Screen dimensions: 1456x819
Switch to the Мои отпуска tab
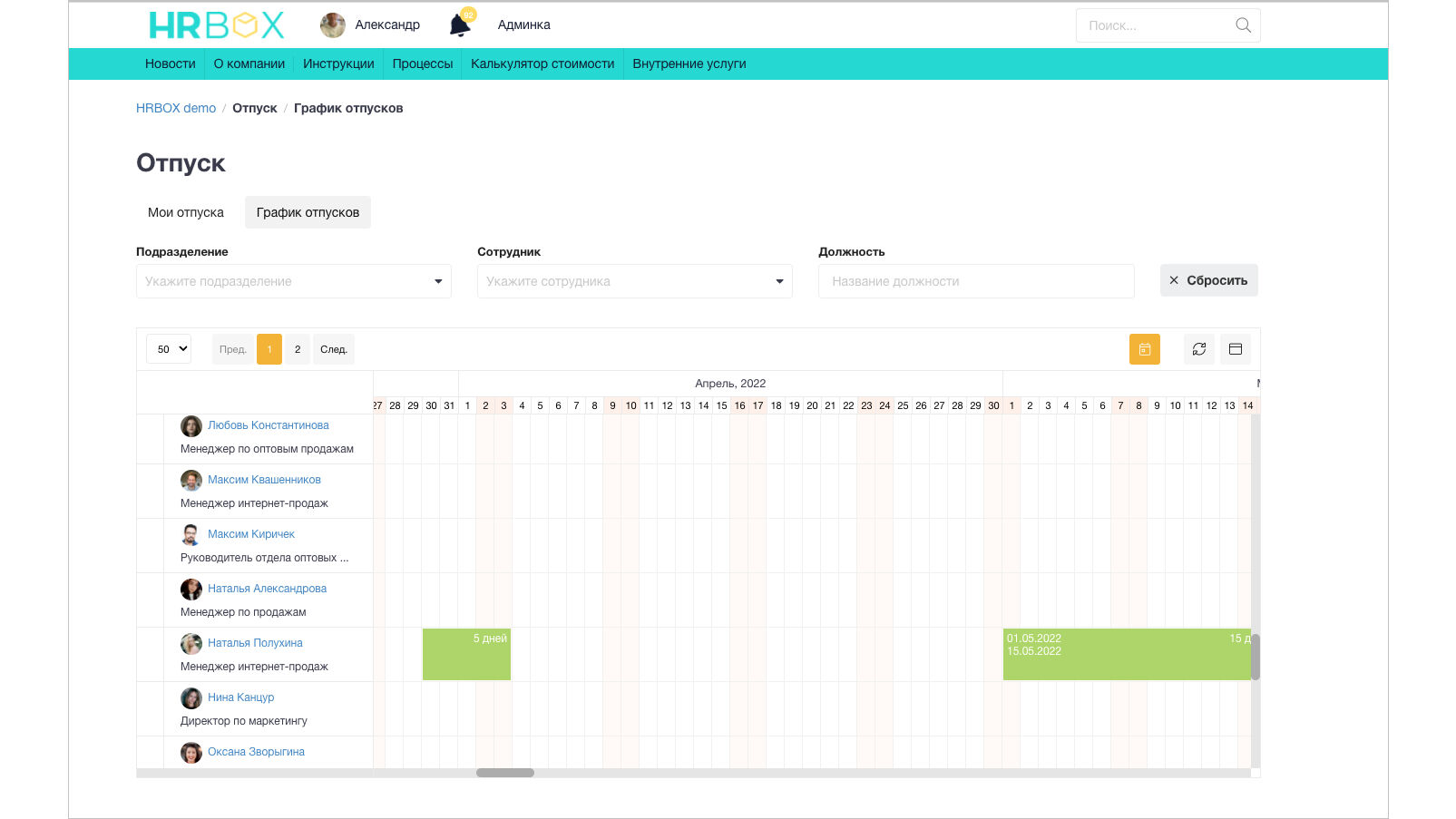tap(186, 212)
